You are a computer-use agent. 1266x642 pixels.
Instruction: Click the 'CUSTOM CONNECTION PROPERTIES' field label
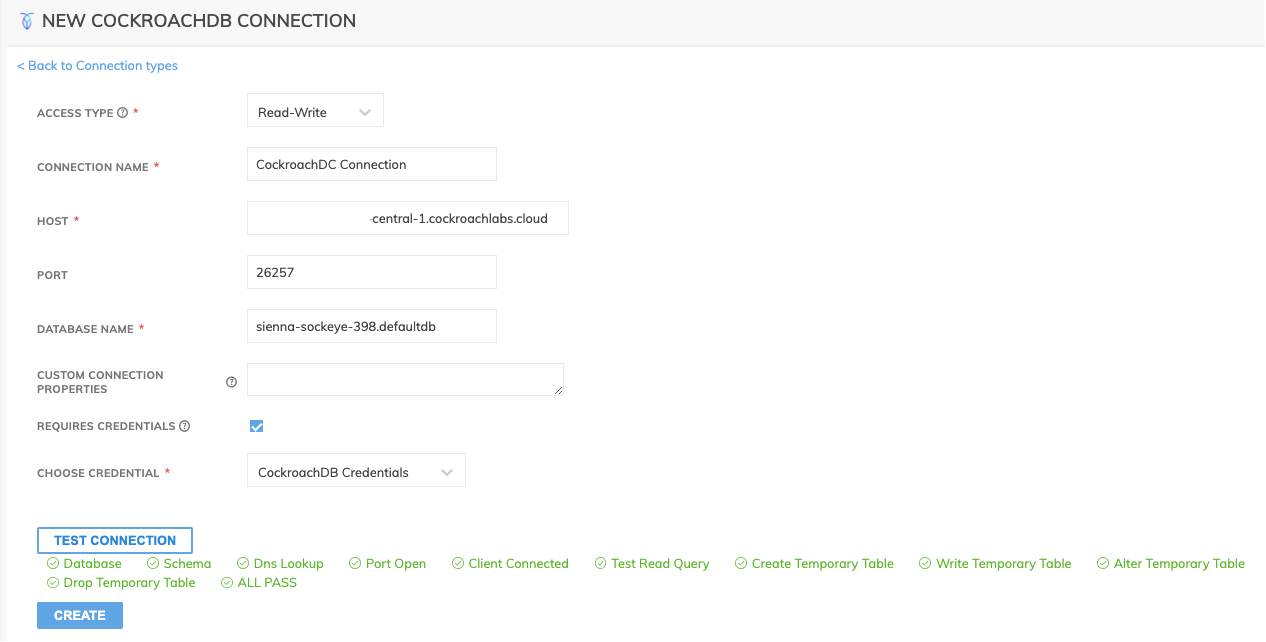coord(100,382)
